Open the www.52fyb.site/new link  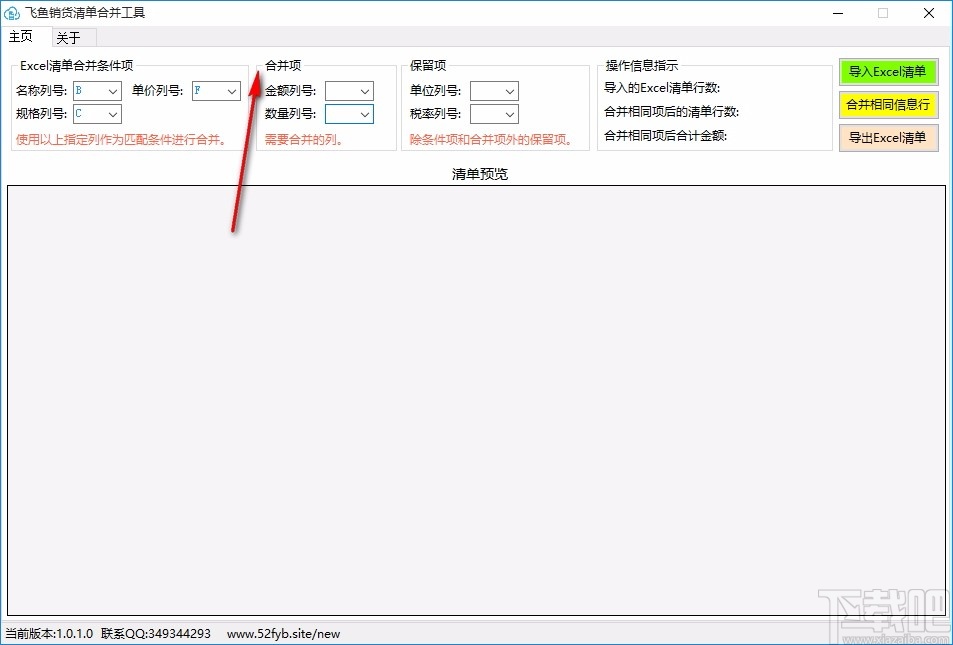[x=283, y=633]
